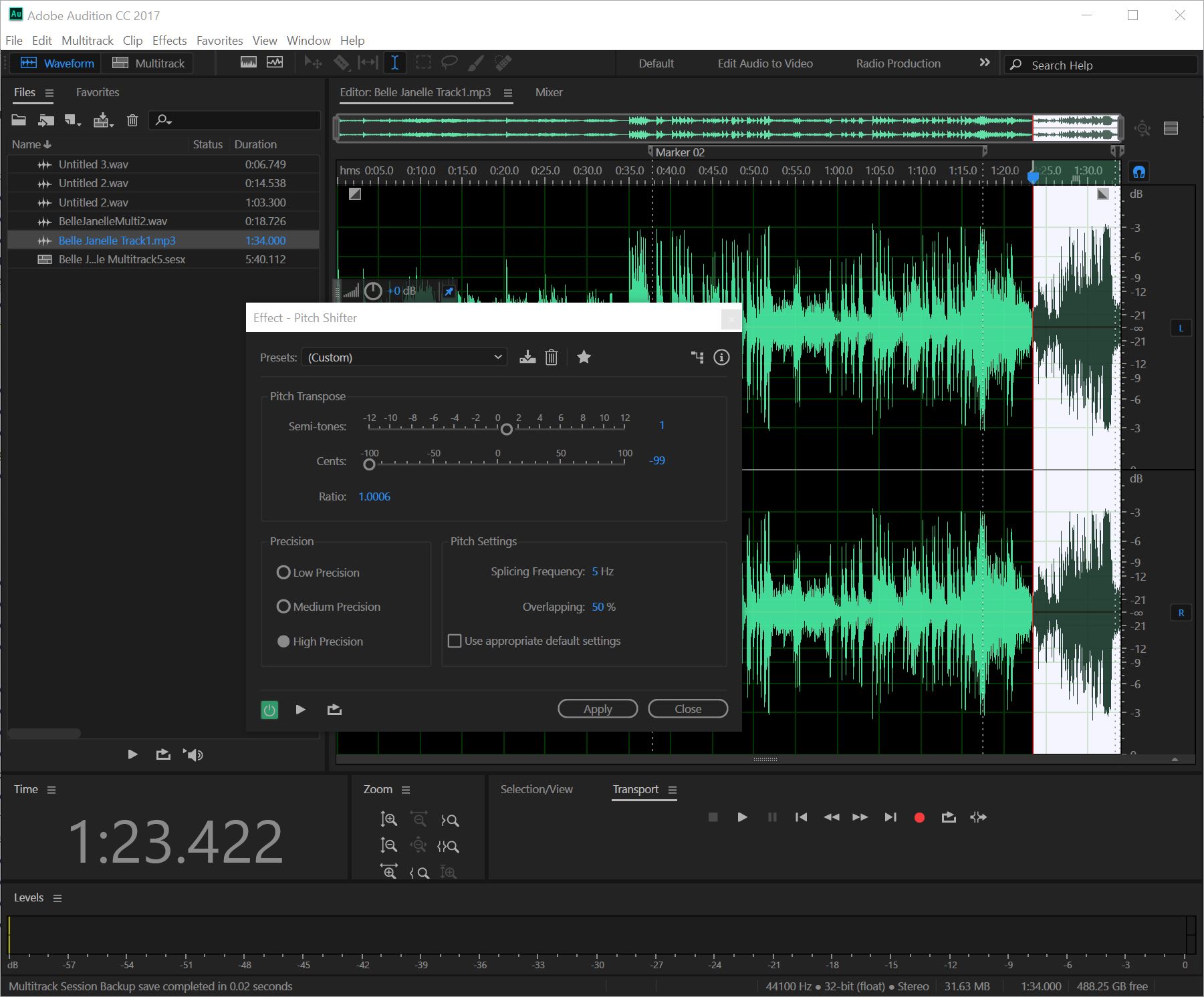1204x997 pixels.
Task: Click the Transport record button
Action: (x=919, y=817)
